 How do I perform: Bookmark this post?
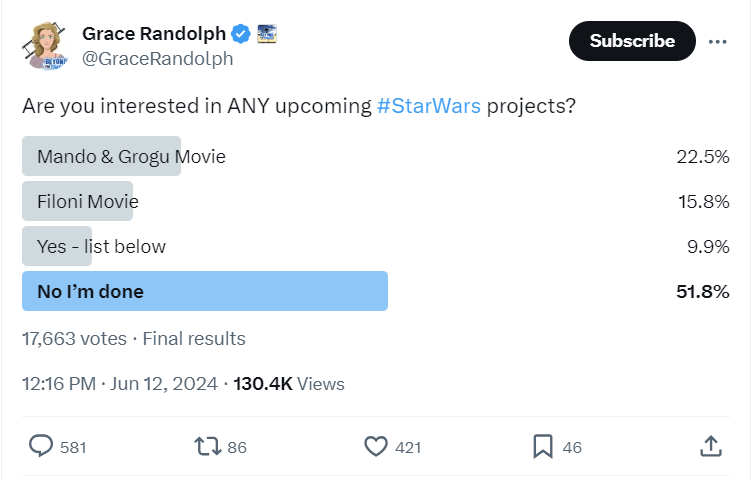coord(543,446)
